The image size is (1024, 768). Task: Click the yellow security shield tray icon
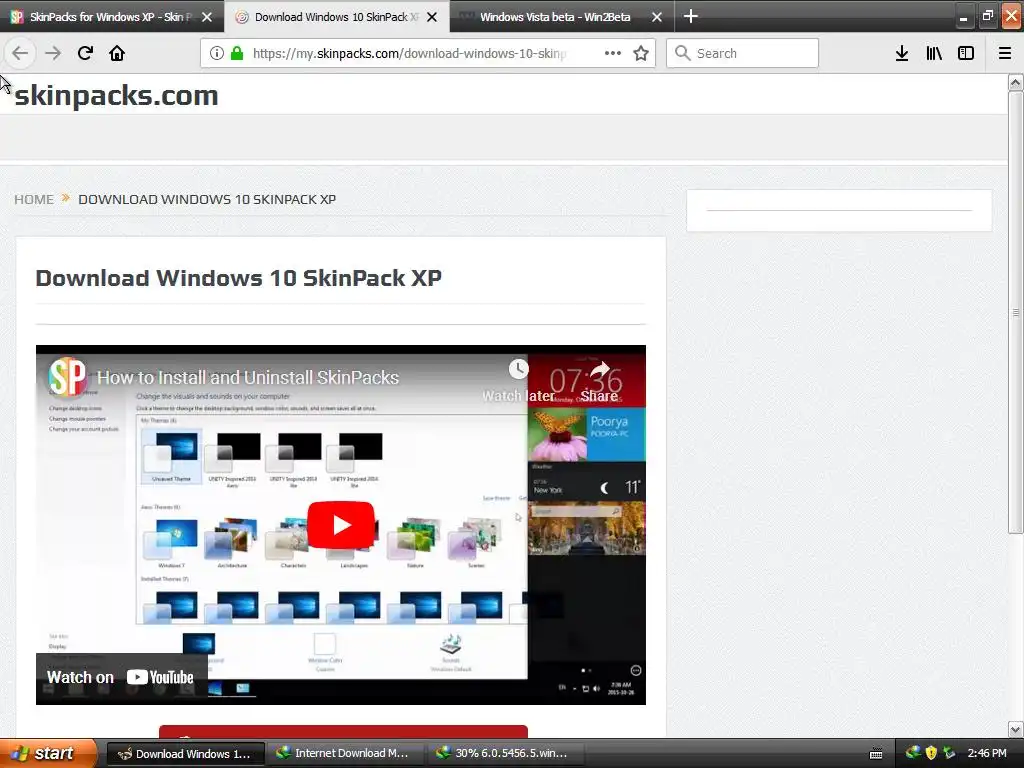click(x=931, y=753)
